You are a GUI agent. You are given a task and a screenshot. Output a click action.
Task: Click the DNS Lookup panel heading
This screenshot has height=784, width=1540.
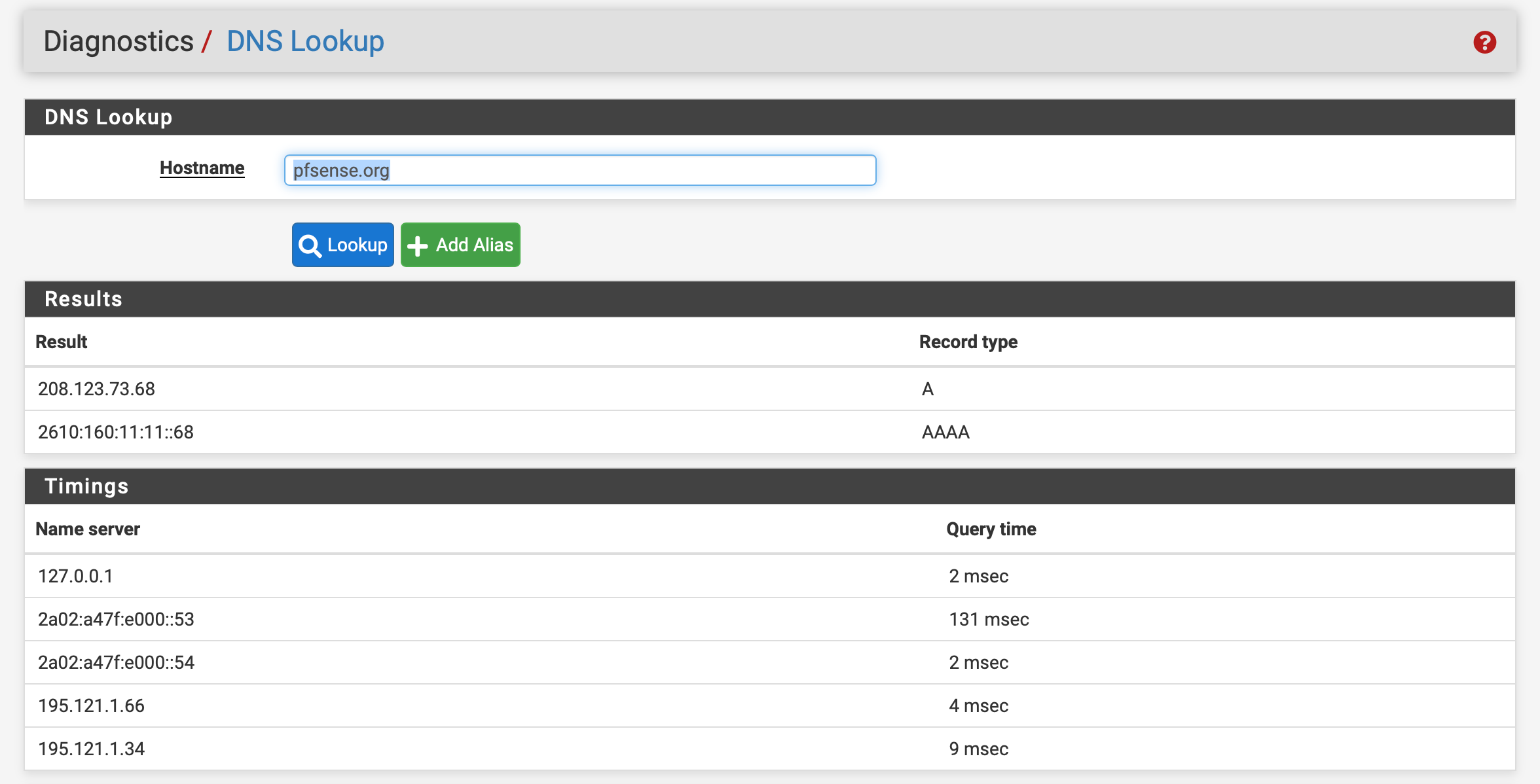click(x=108, y=117)
